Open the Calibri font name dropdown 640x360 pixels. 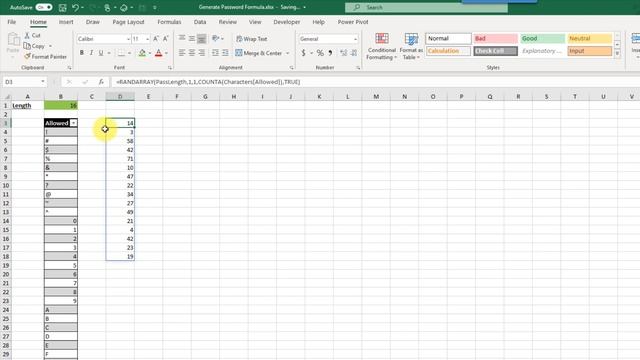128,39
